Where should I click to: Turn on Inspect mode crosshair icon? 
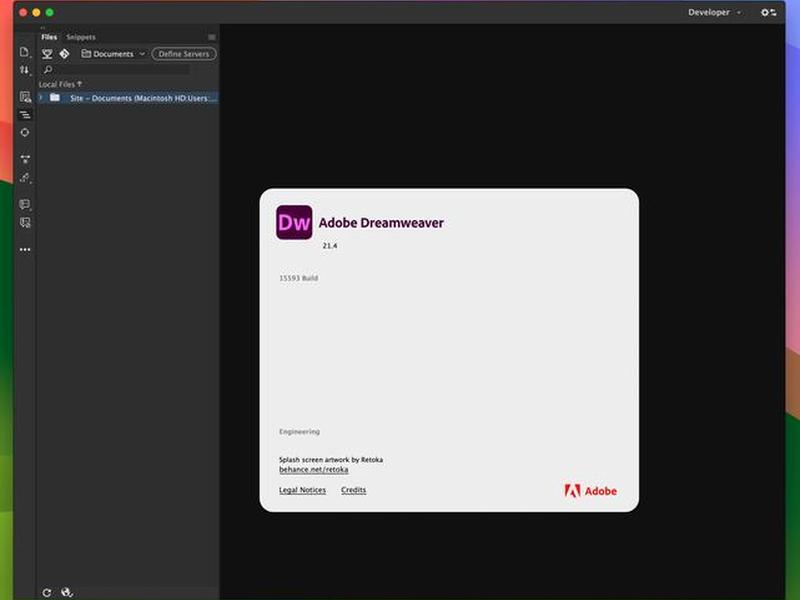click(24, 132)
